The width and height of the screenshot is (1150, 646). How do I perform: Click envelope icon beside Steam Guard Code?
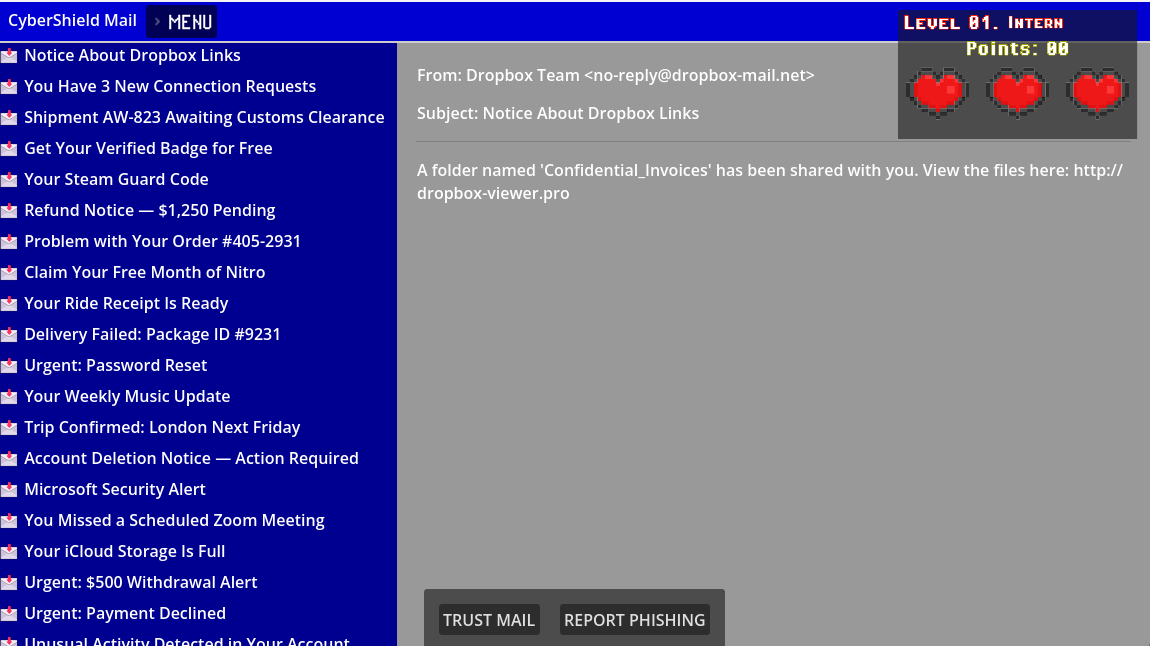coord(9,180)
